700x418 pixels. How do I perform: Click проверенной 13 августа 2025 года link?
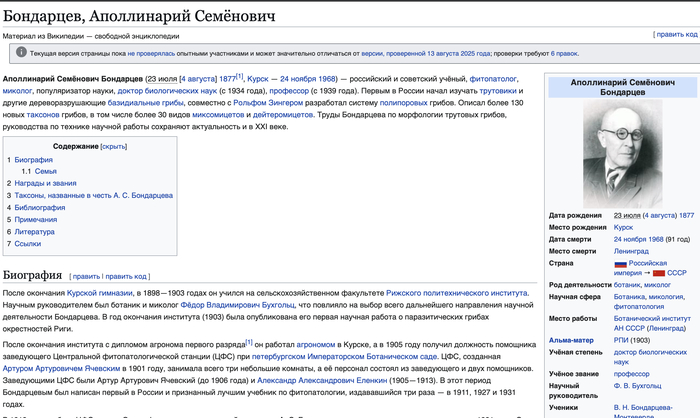(x=439, y=53)
